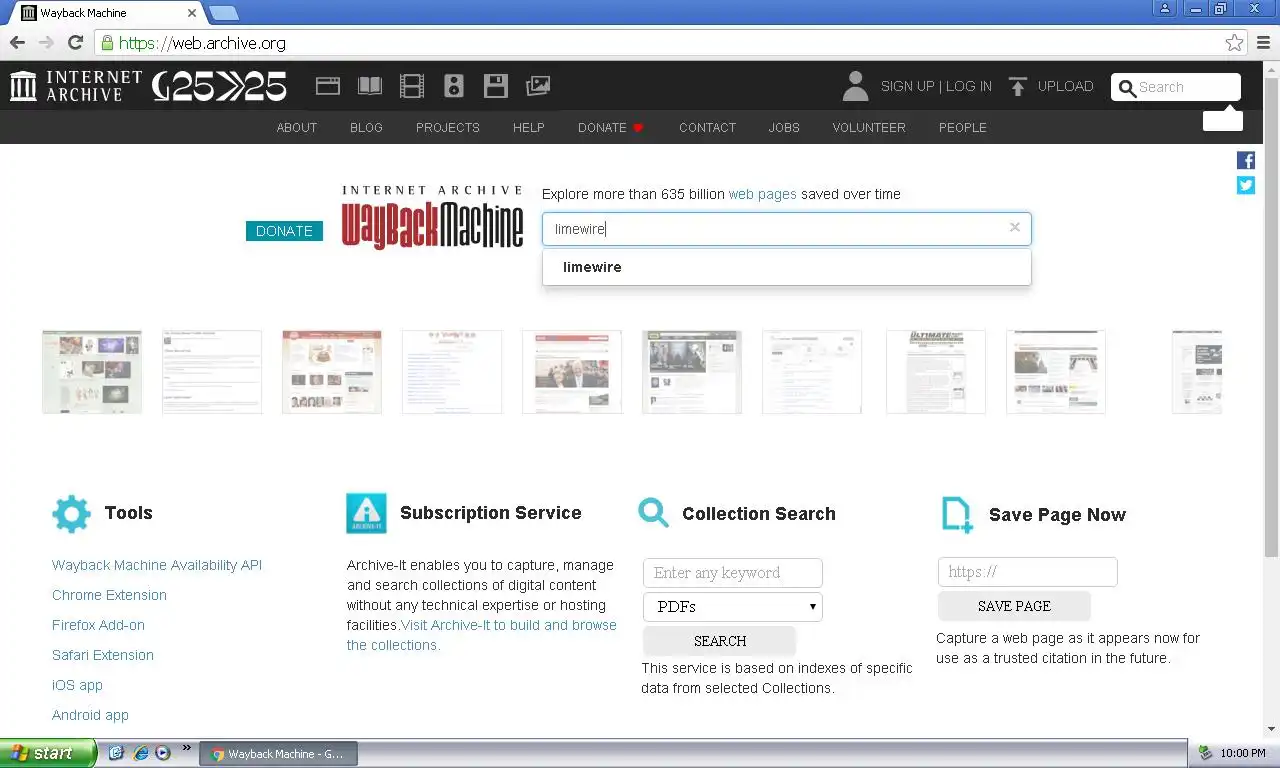Click the Wayback Machine logo

(x=432, y=217)
